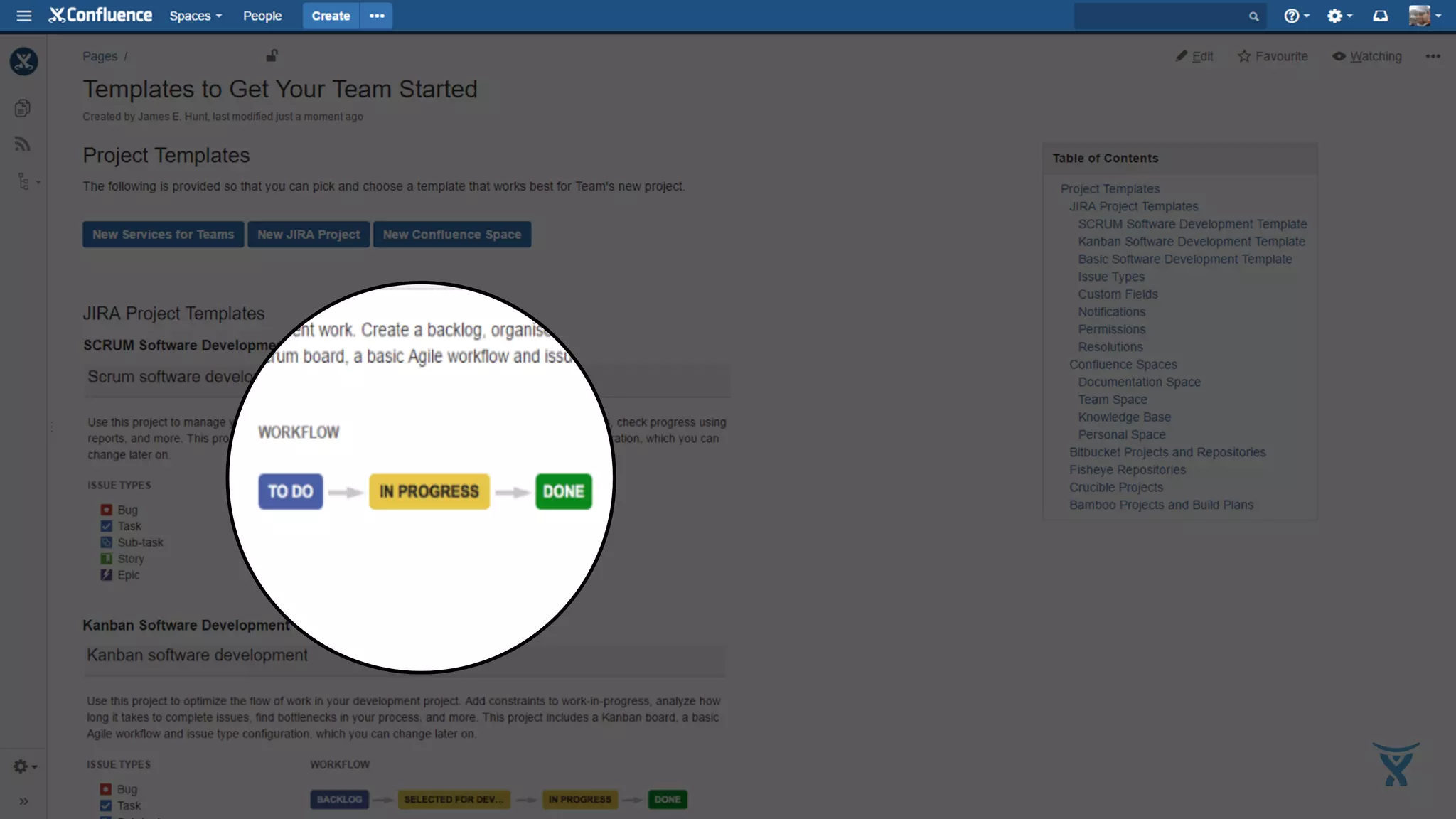
Task: Click the space logo in the sidebar
Action: 23,61
